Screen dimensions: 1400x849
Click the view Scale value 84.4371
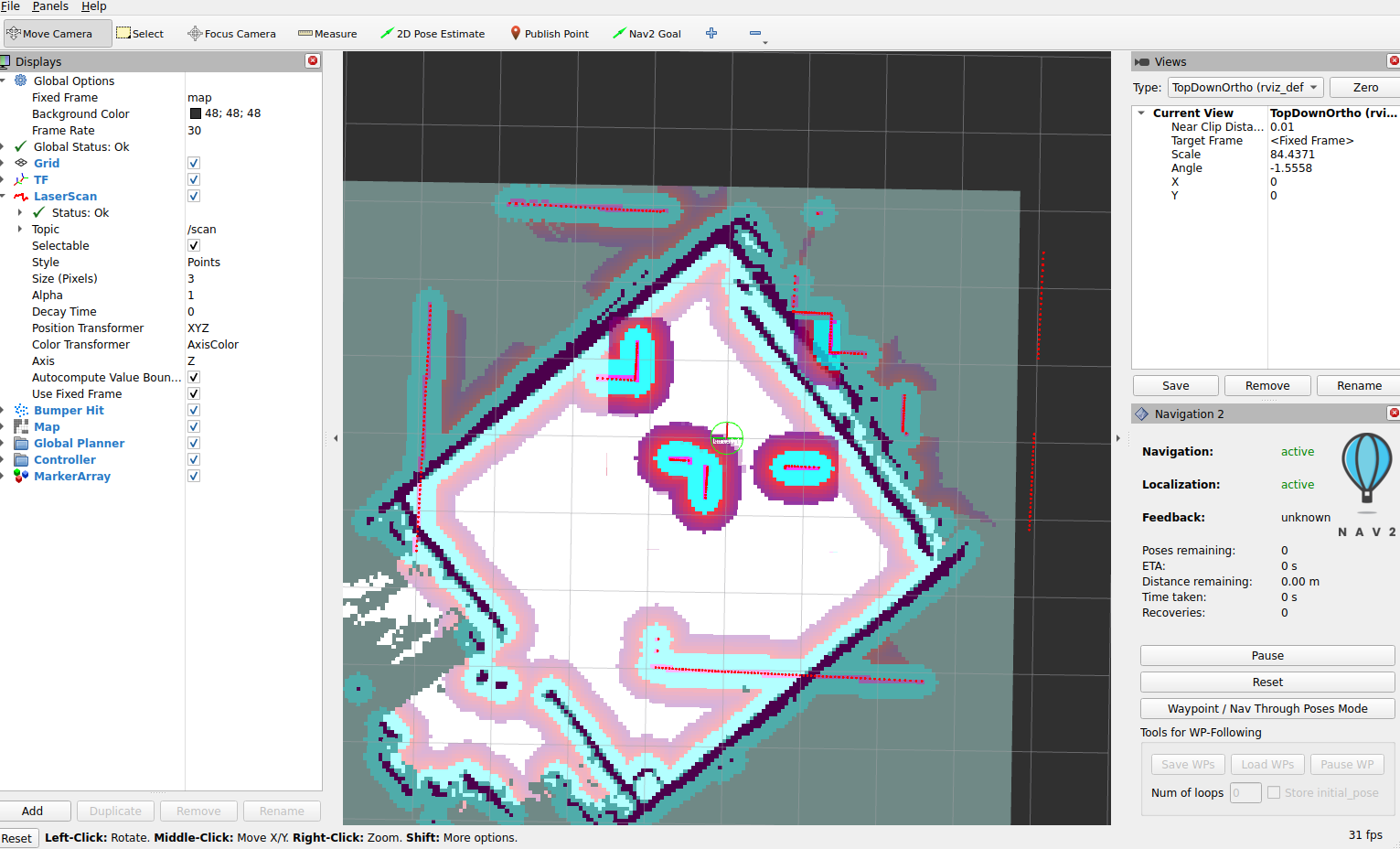[x=1292, y=154]
